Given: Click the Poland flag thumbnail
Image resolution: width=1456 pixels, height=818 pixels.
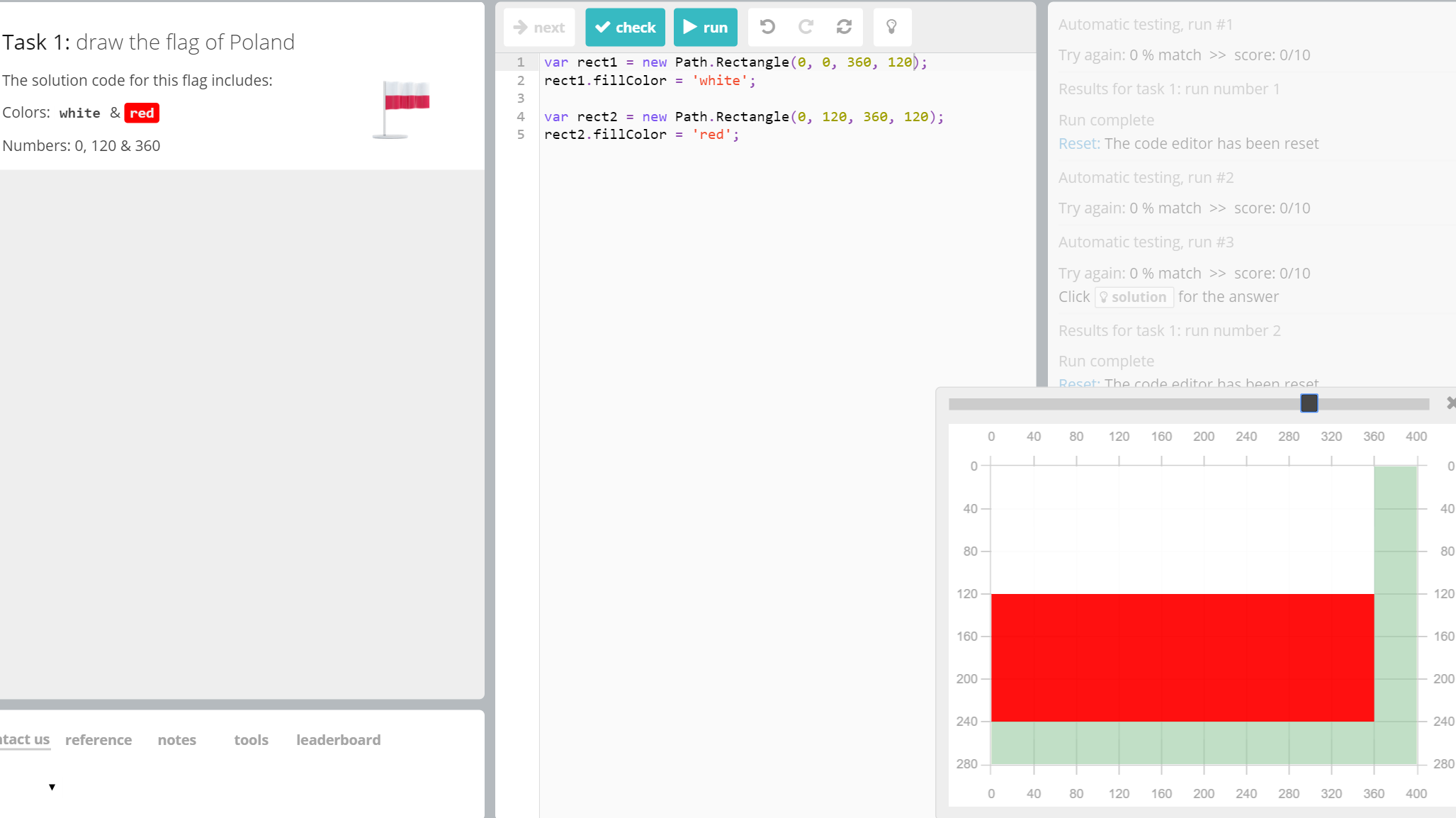Looking at the screenshot, I should click(x=402, y=108).
